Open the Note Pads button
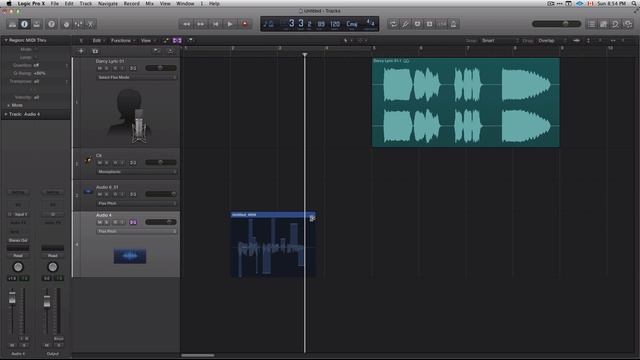Screen dimensions: 640x360 point(603,24)
